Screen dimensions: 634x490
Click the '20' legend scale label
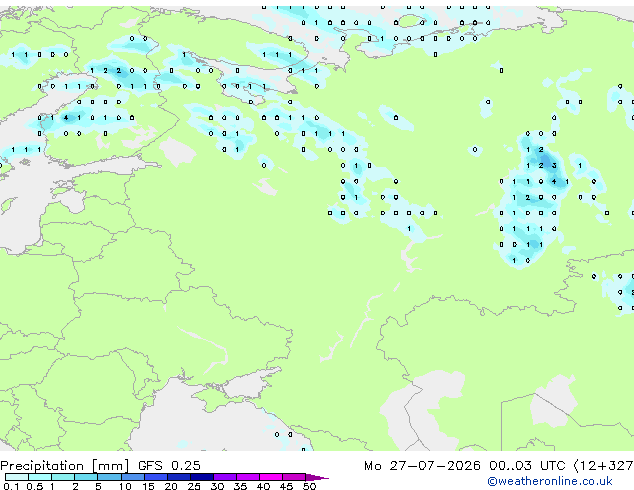click(x=171, y=486)
